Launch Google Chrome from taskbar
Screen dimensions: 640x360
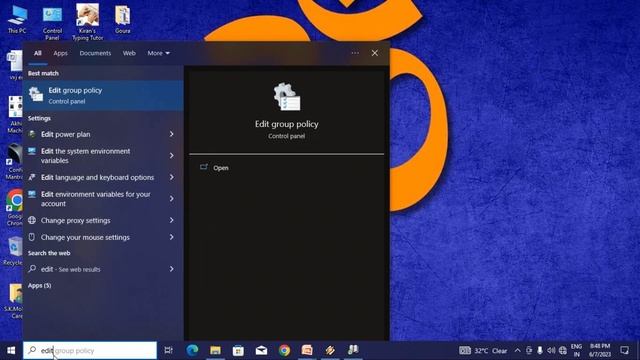pyautogui.click(x=284, y=350)
